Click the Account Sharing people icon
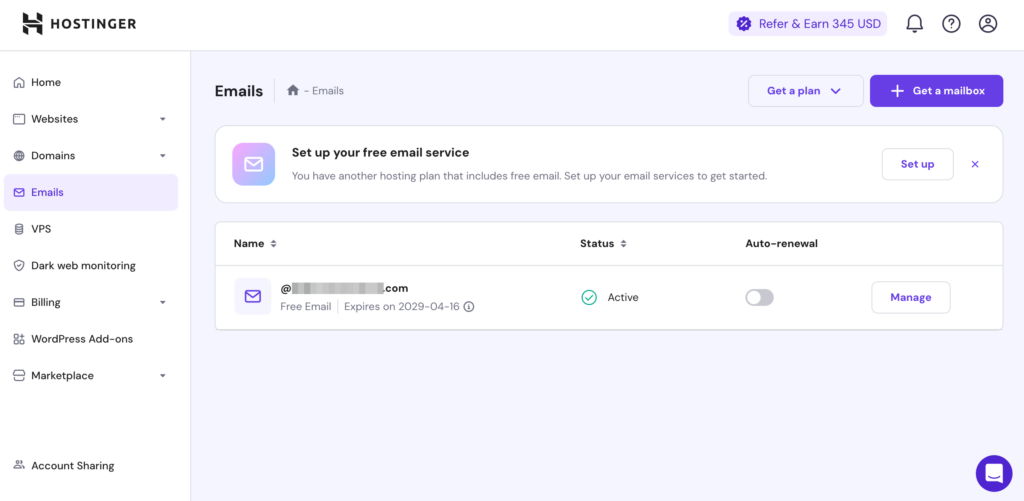1024x501 pixels. pos(19,465)
